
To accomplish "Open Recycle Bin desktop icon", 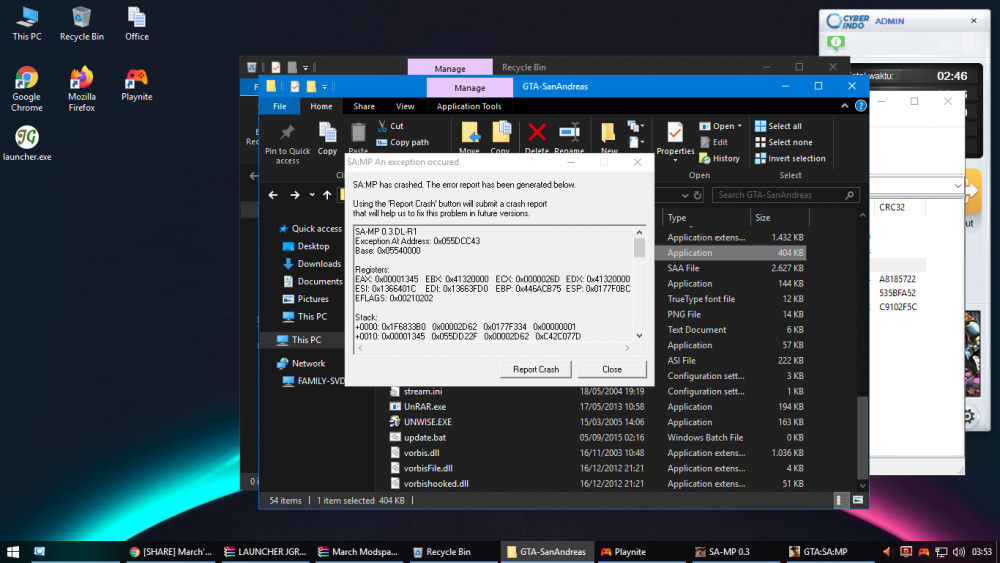I will pos(82,24).
